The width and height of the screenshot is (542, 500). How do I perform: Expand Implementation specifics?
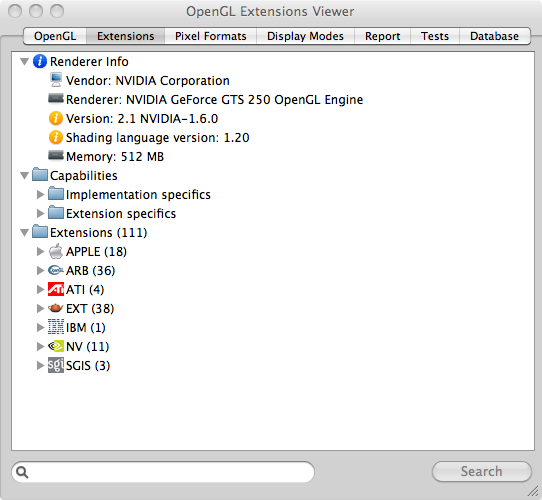tap(40, 194)
